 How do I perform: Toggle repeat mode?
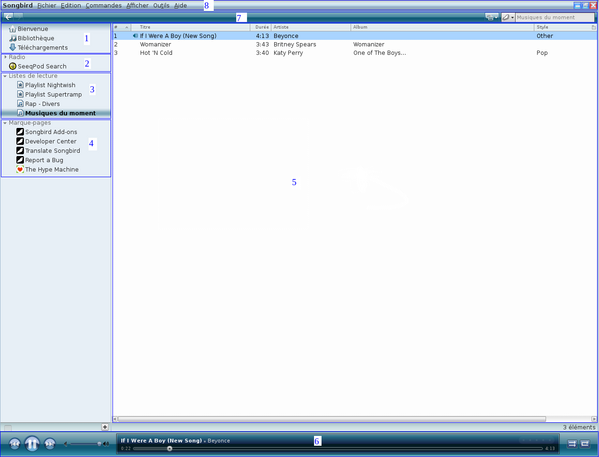click(x=585, y=444)
